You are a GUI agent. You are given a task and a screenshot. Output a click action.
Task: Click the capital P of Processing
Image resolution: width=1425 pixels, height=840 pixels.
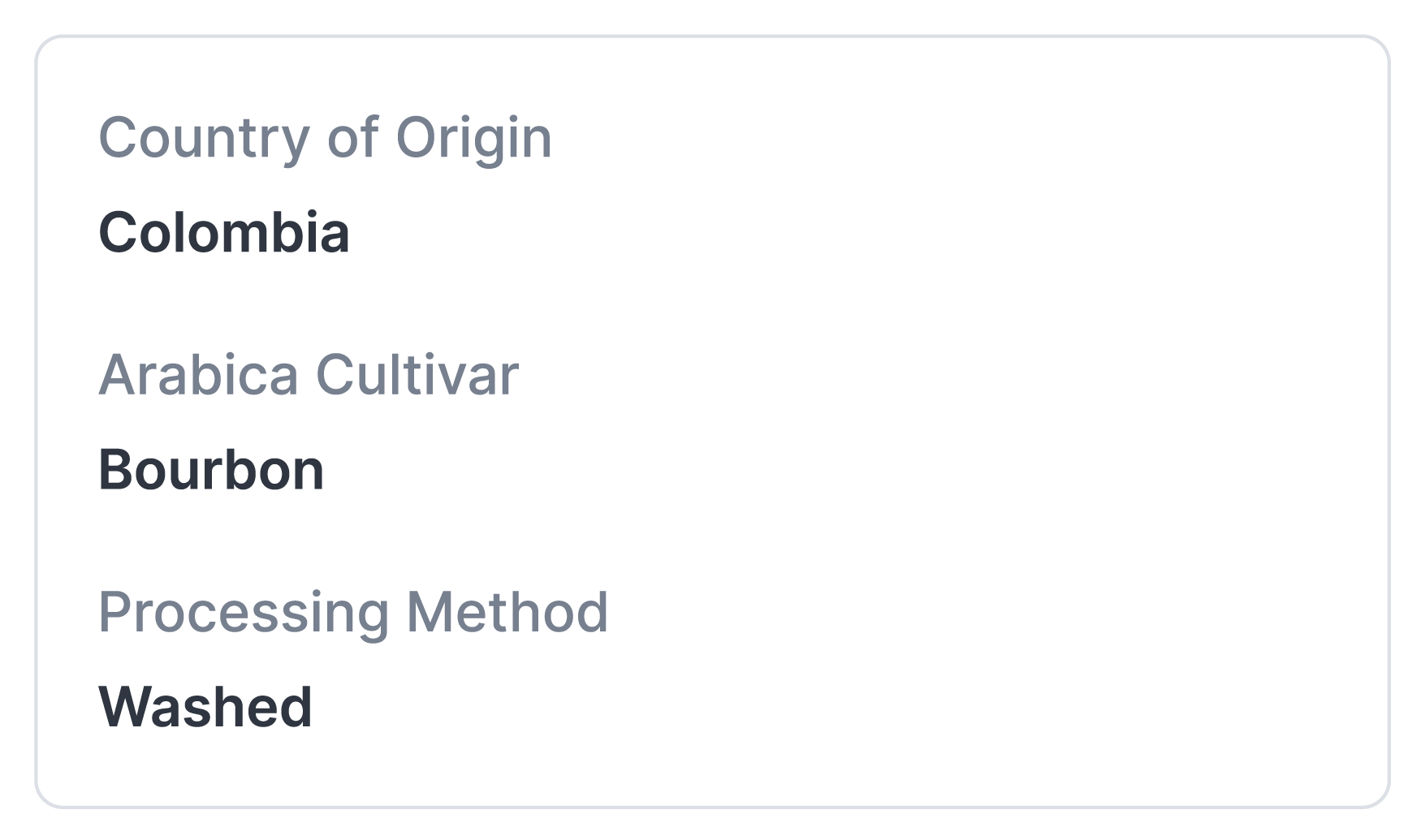pyautogui.click(x=113, y=612)
